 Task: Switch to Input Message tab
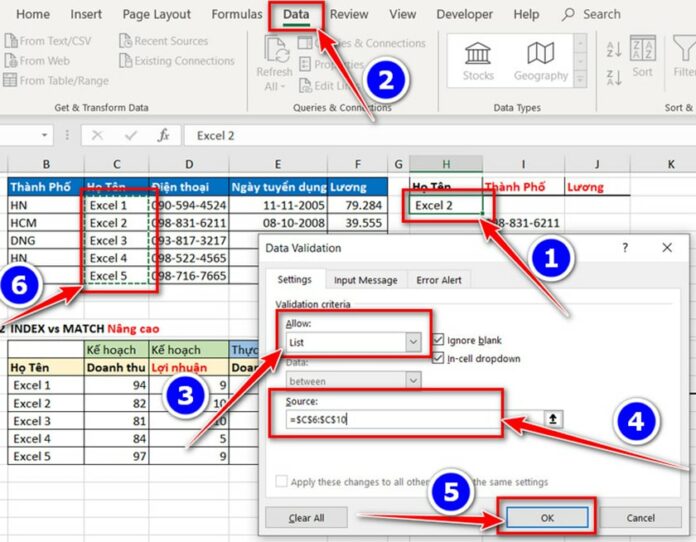tap(366, 280)
